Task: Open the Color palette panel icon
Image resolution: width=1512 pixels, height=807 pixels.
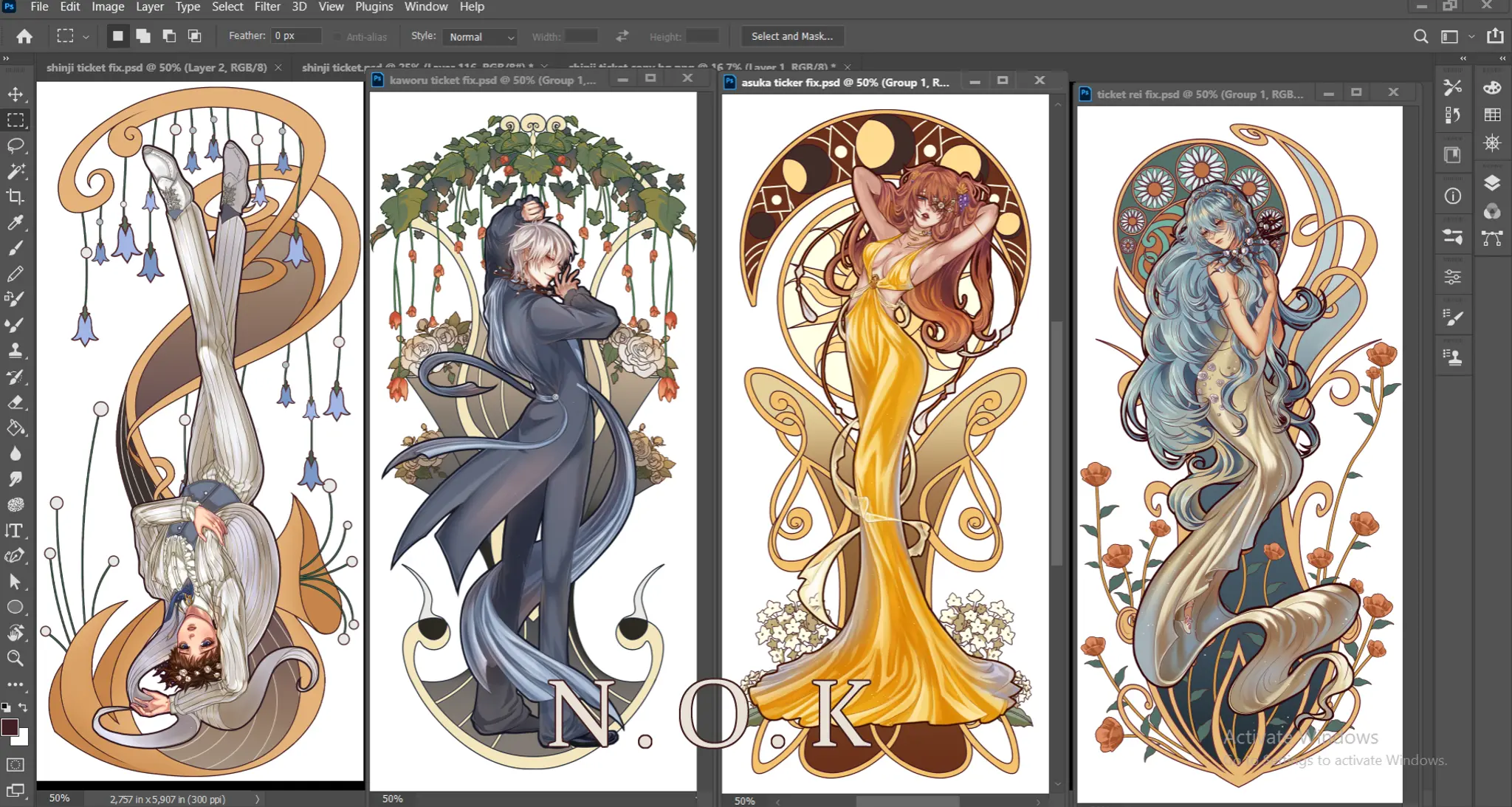Action: [x=1492, y=88]
